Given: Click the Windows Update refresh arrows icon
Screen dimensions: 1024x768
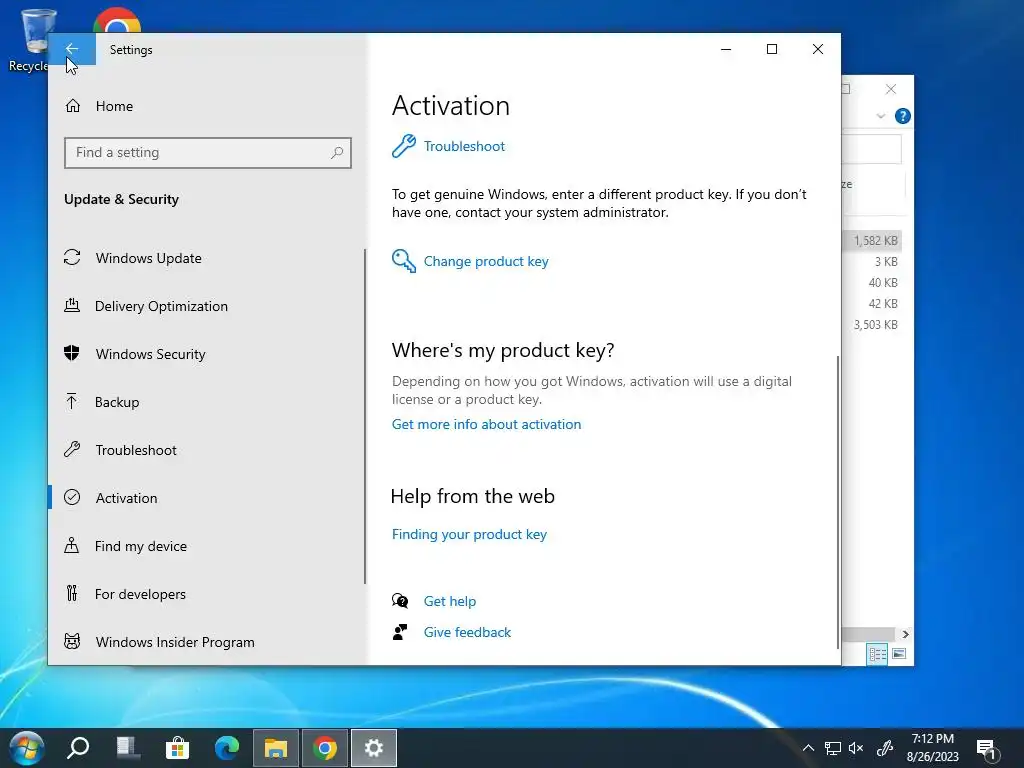Looking at the screenshot, I should [x=72, y=257].
